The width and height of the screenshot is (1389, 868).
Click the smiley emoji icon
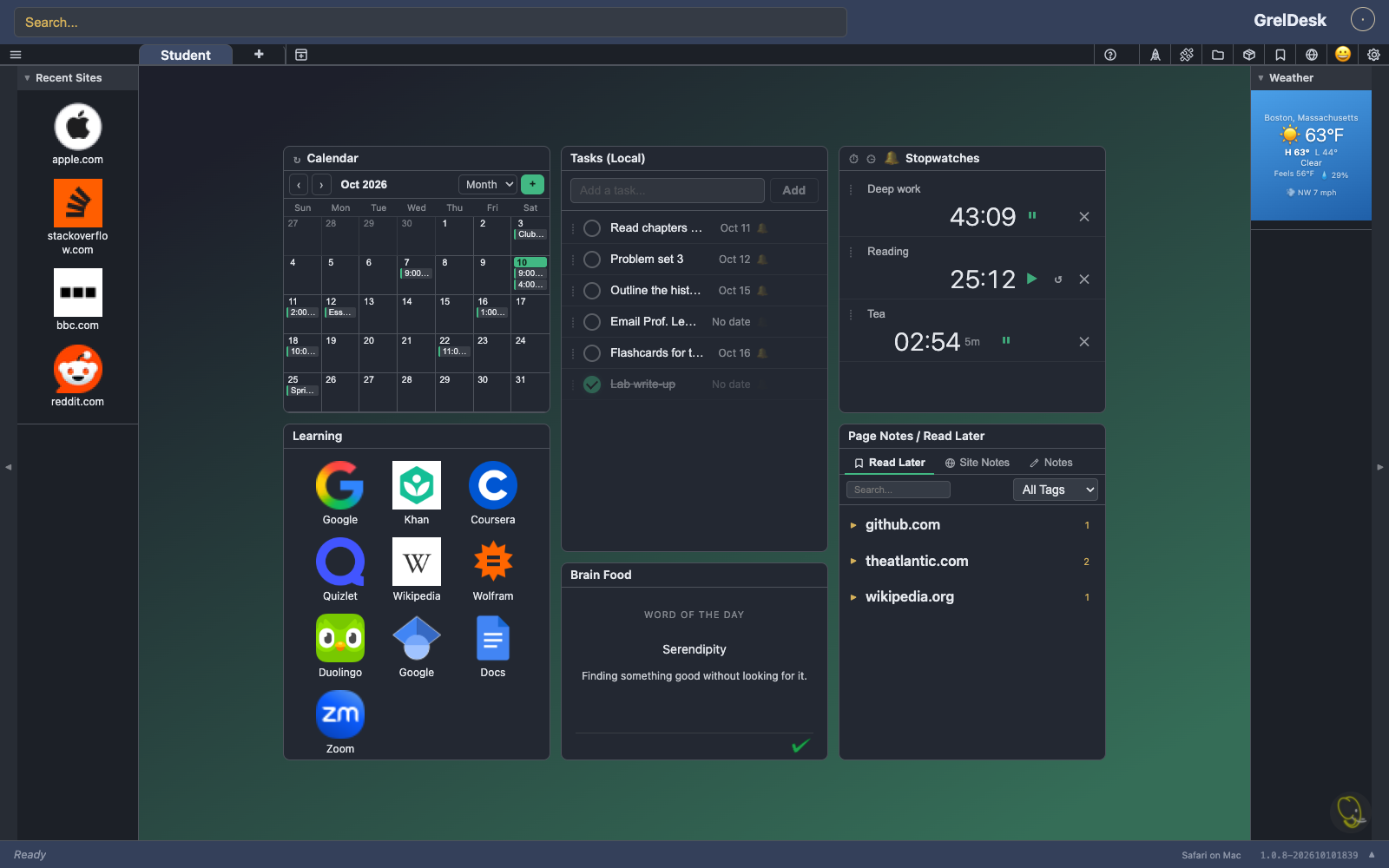tap(1343, 54)
